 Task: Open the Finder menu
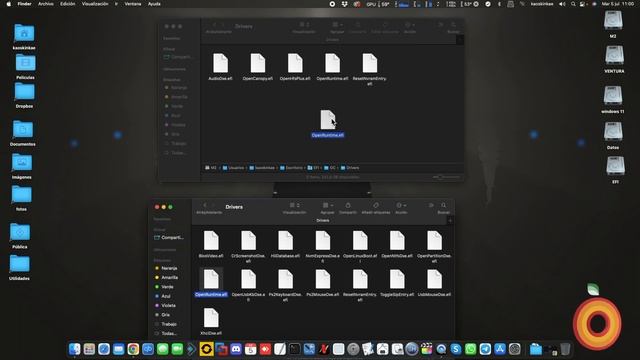point(24,4)
